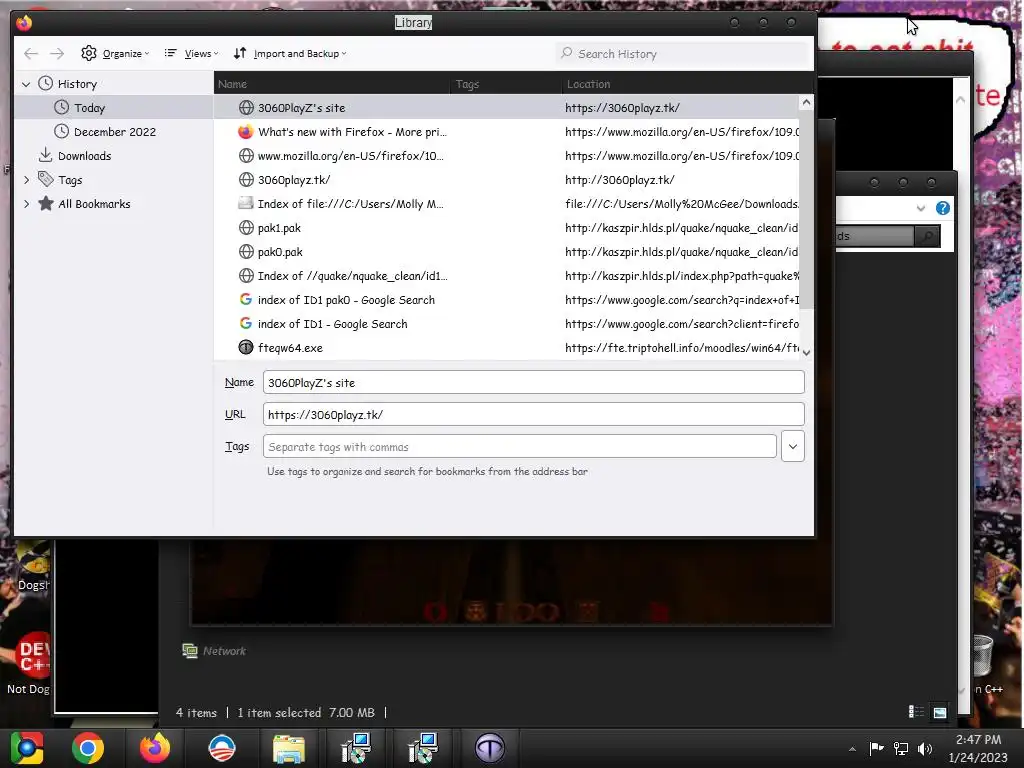Image resolution: width=1024 pixels, height=768 pixels.
Task: Sort by the Tags column header
Action: 505,84
